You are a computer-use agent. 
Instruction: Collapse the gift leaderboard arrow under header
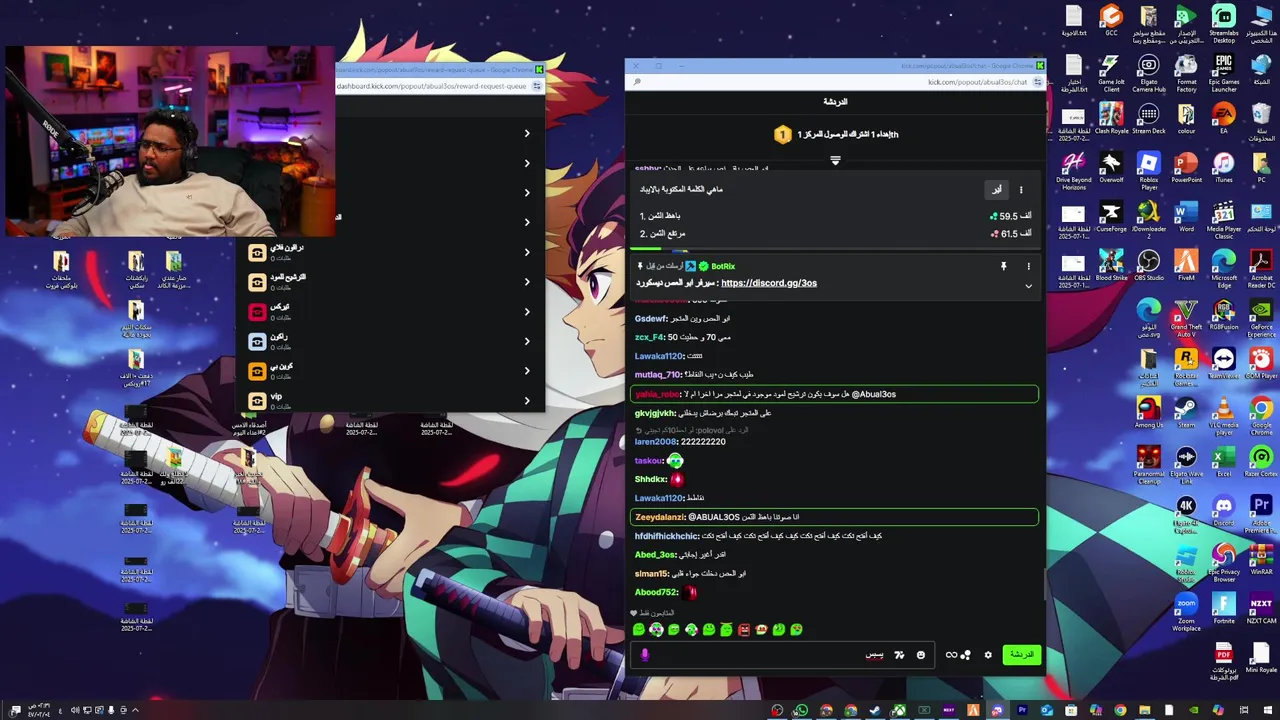click(835, 160)
